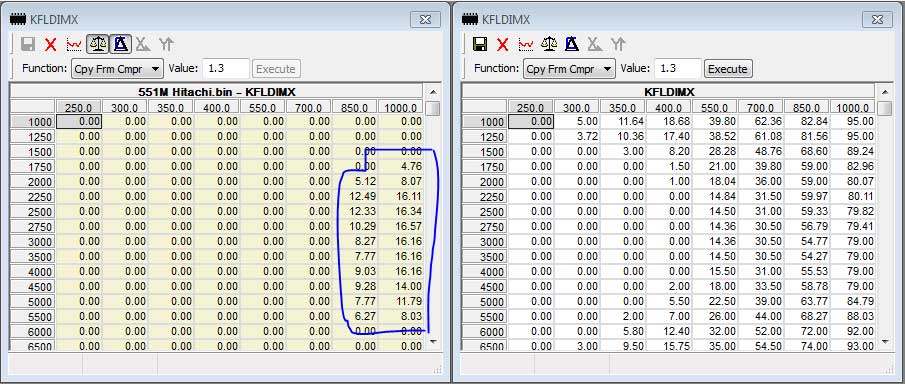
Task: Click the scrollbar thumb in the right table
Action: (x=885, y=109)
